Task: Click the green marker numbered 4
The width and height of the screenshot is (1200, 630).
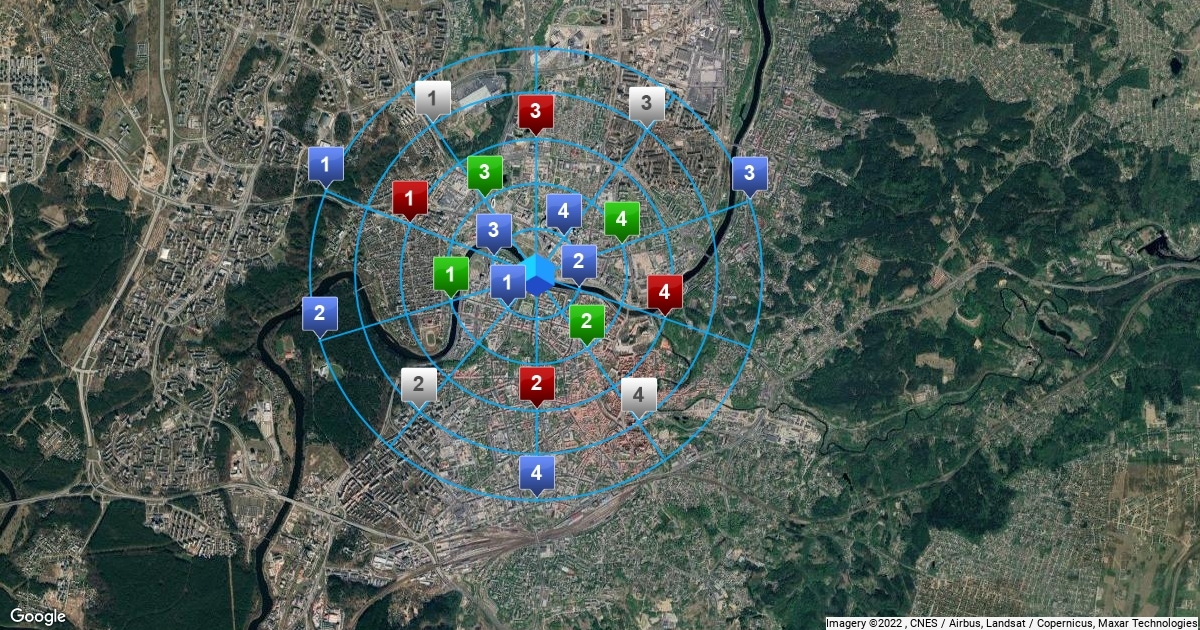Action: (x=622, y=218)
